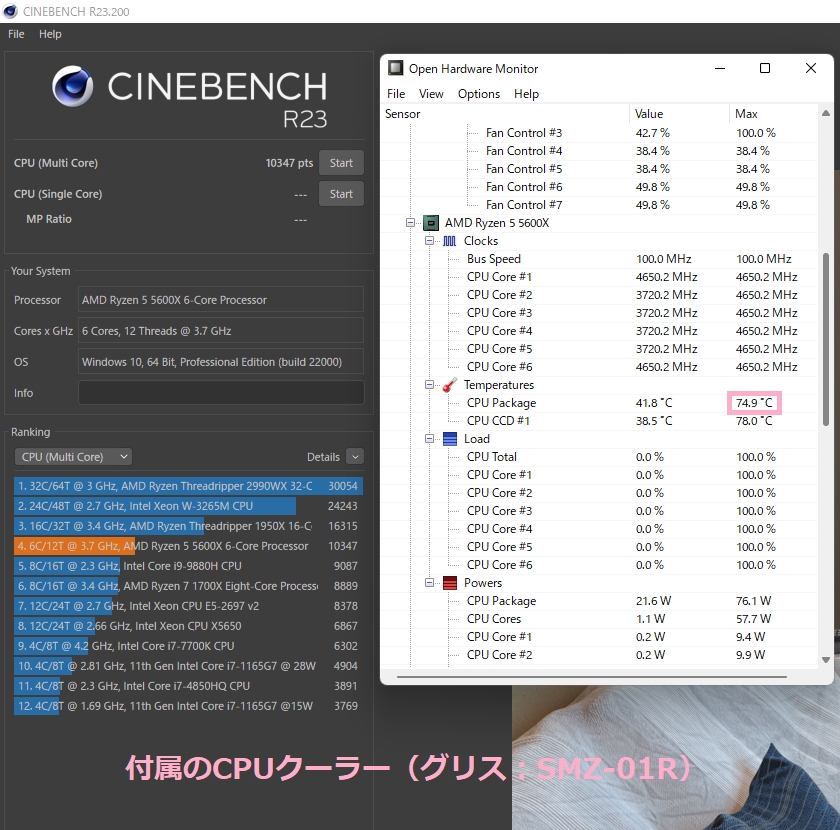Collapse the Clocks tree node
840x830 pixels.
point(429,241)
